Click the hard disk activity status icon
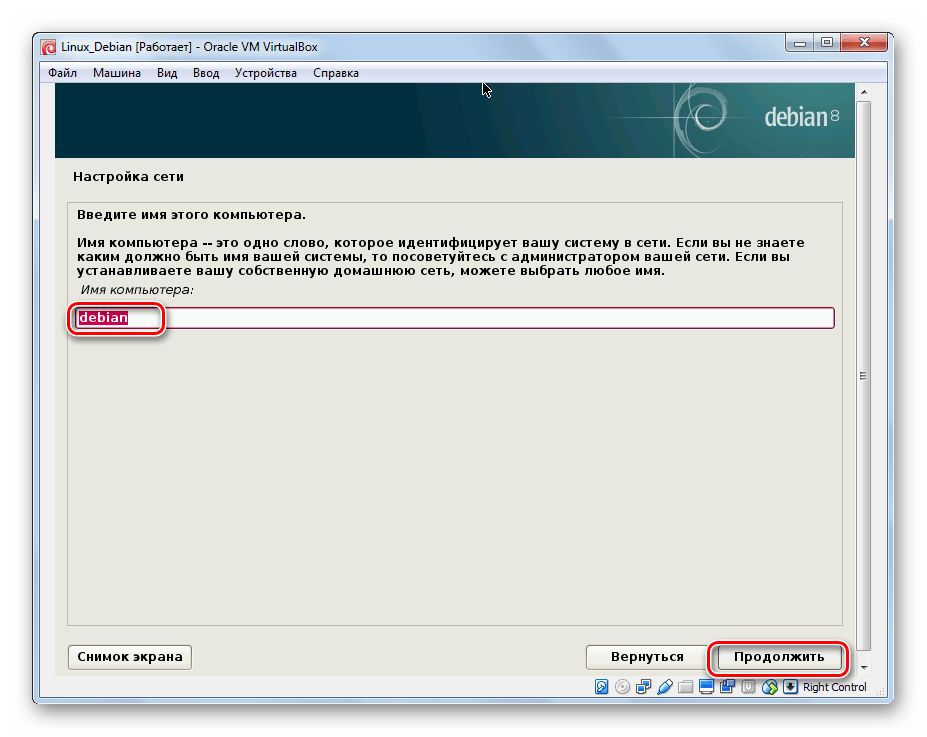927x737 pixels. pyautogui.click(x=601, y=687)
